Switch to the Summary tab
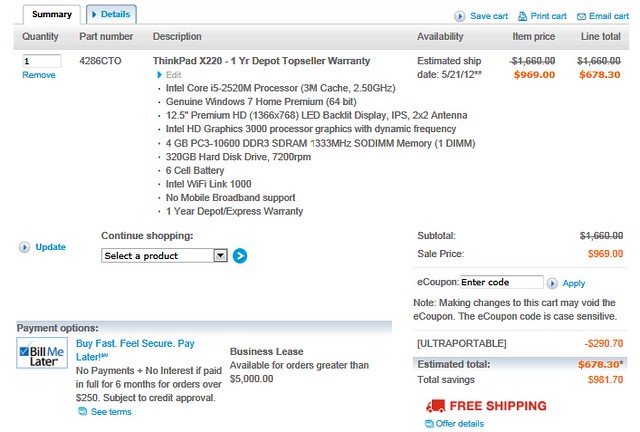The height and width of the screenshot is (432, 640). 52,14
